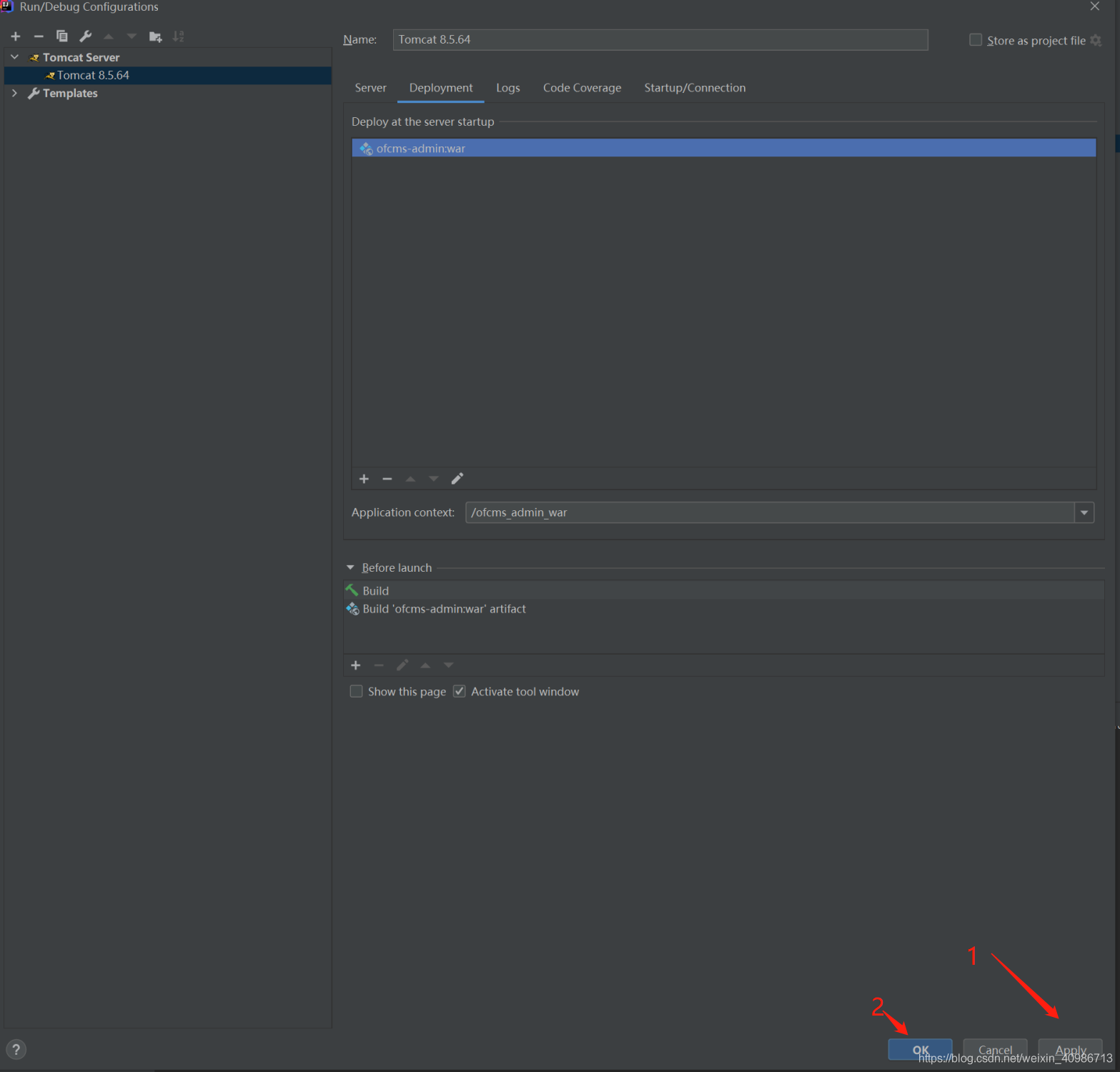Toggle the Show this page checkbox

pos(357,691)
